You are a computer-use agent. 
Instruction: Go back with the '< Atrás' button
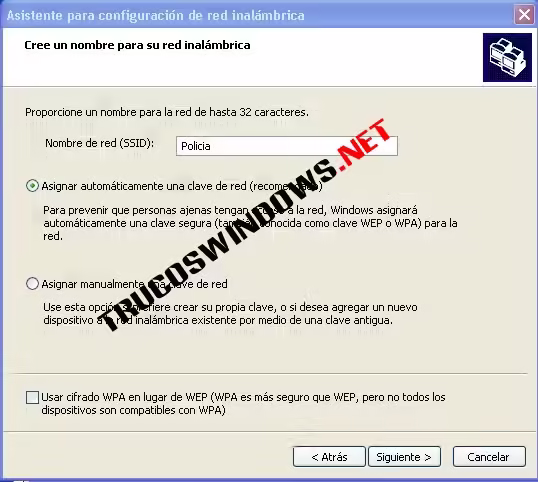click(329, 457)
